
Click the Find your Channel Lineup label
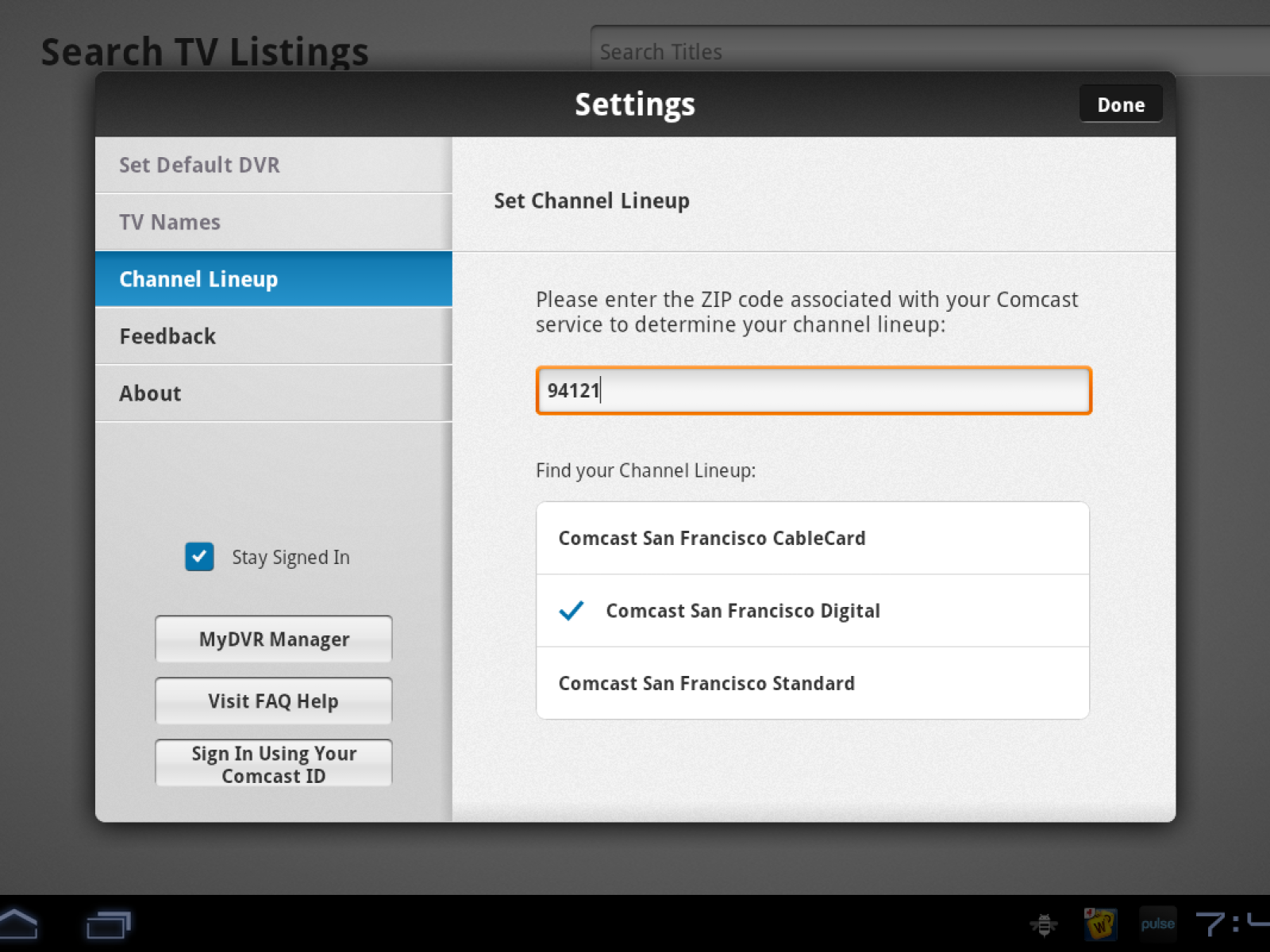tap(645, 470)
